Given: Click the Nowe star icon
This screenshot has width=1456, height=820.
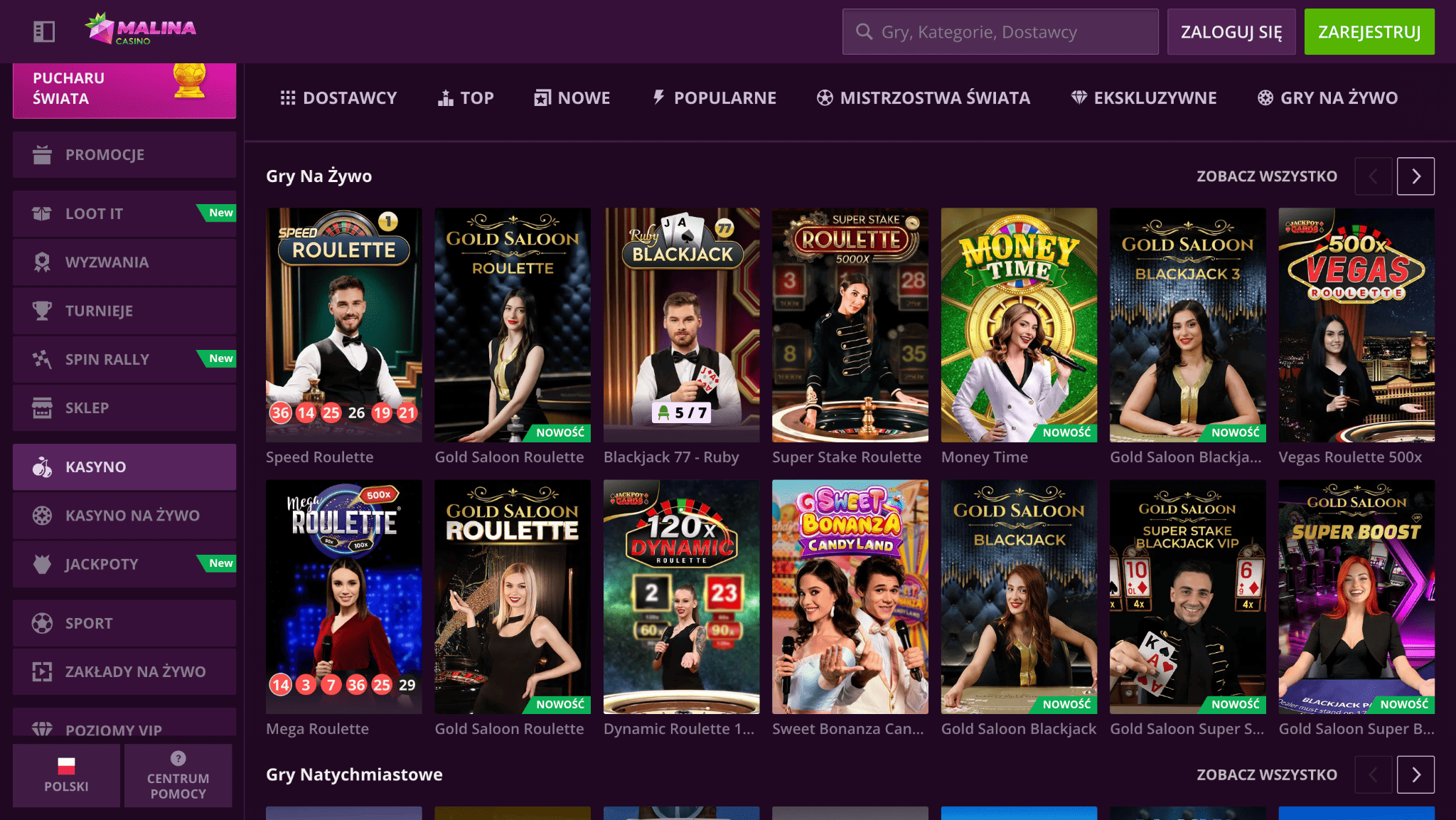Looking at the screenshot, I should point(542,98).
